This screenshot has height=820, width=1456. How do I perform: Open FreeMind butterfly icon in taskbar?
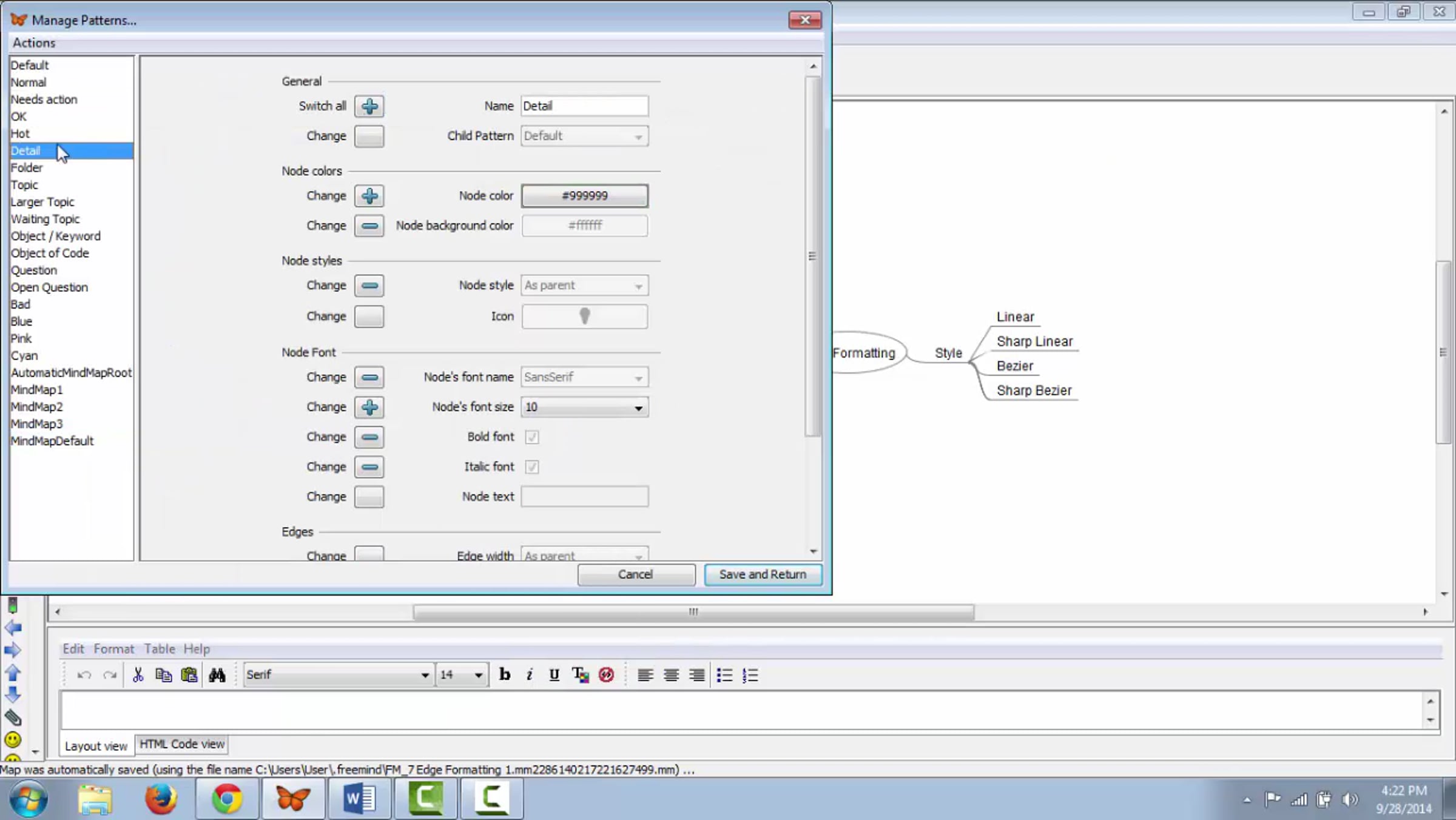[294, 798]
